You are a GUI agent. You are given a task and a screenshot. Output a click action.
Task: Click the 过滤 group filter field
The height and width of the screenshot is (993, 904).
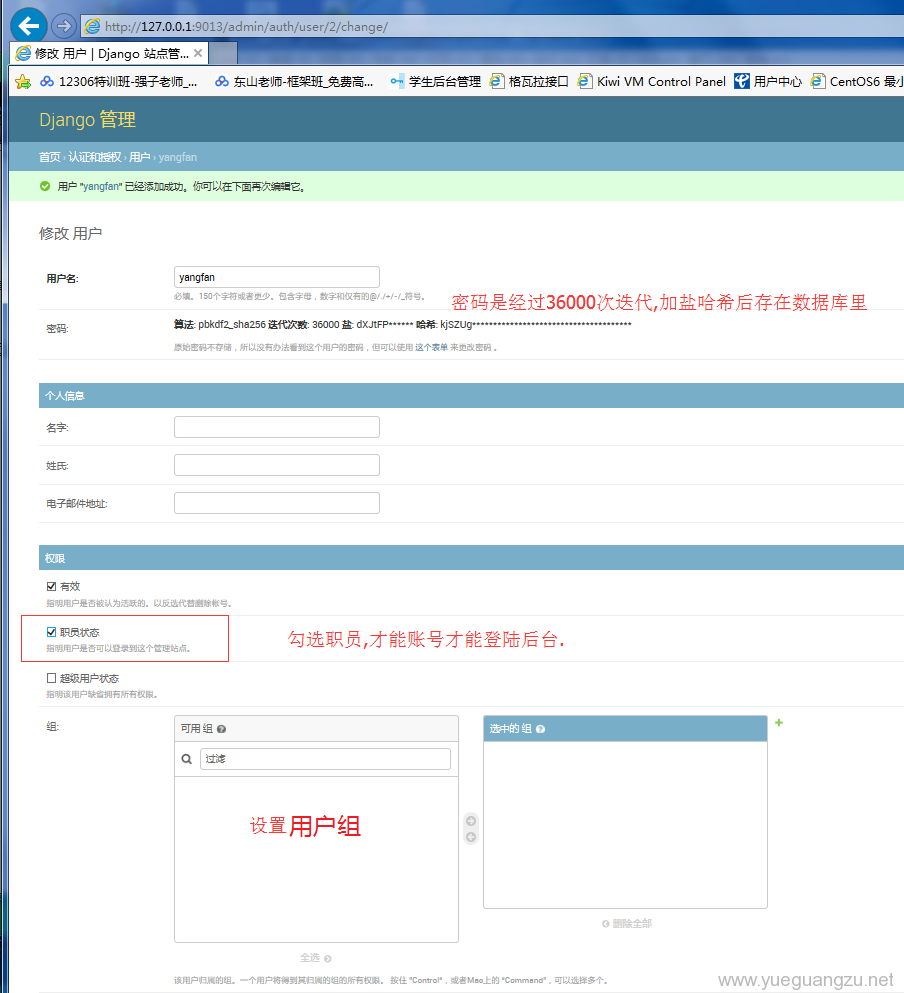325,759
